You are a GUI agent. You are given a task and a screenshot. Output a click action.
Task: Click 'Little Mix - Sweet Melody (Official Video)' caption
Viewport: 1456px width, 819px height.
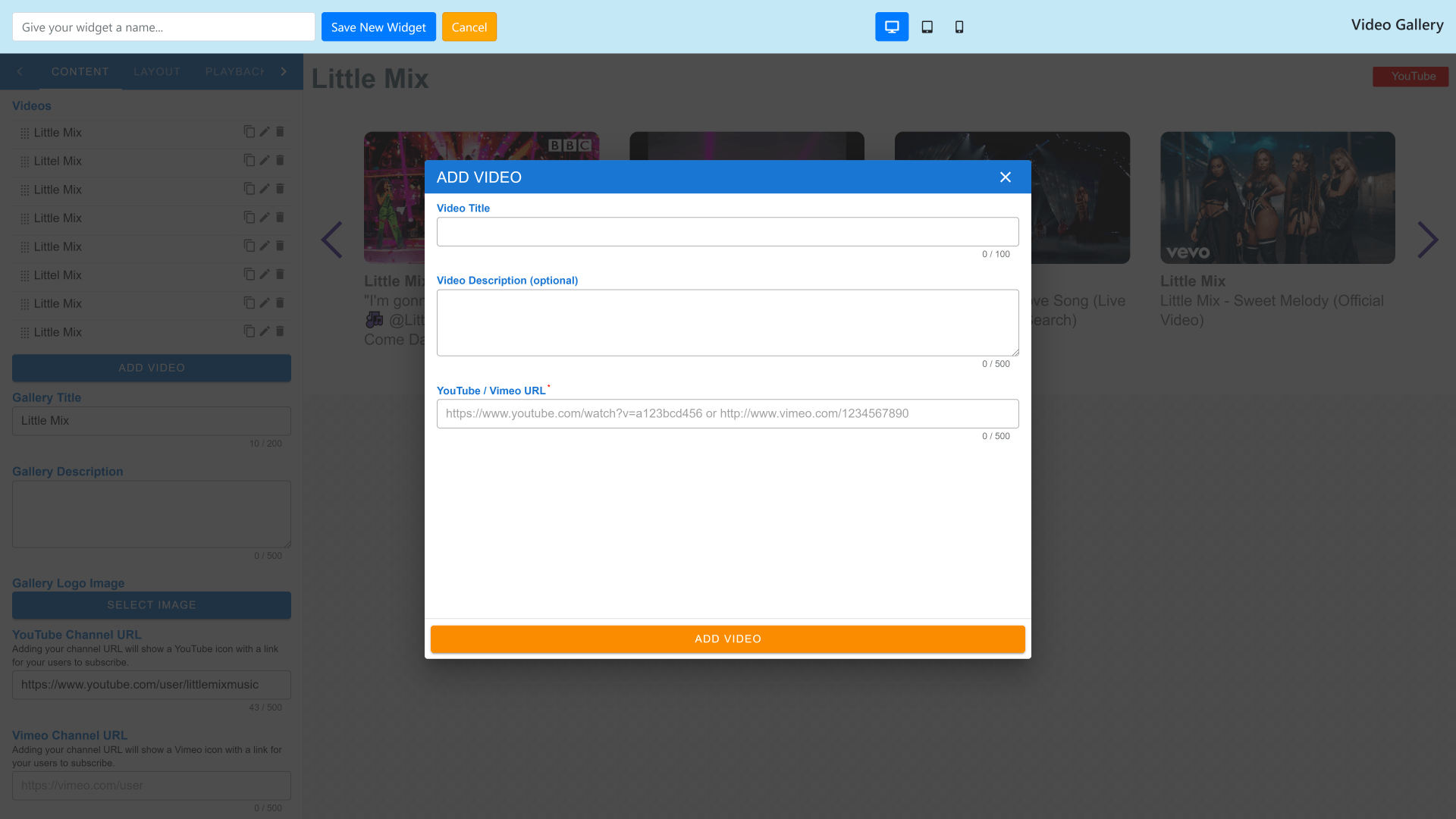point(1272,310)
